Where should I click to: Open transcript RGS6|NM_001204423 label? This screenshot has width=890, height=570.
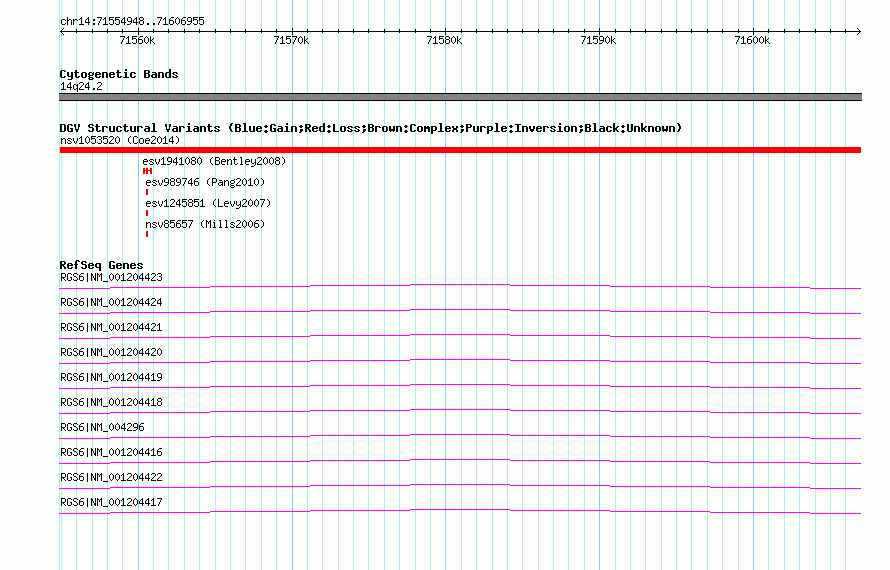pyautogui.click(x=111, y=278)
